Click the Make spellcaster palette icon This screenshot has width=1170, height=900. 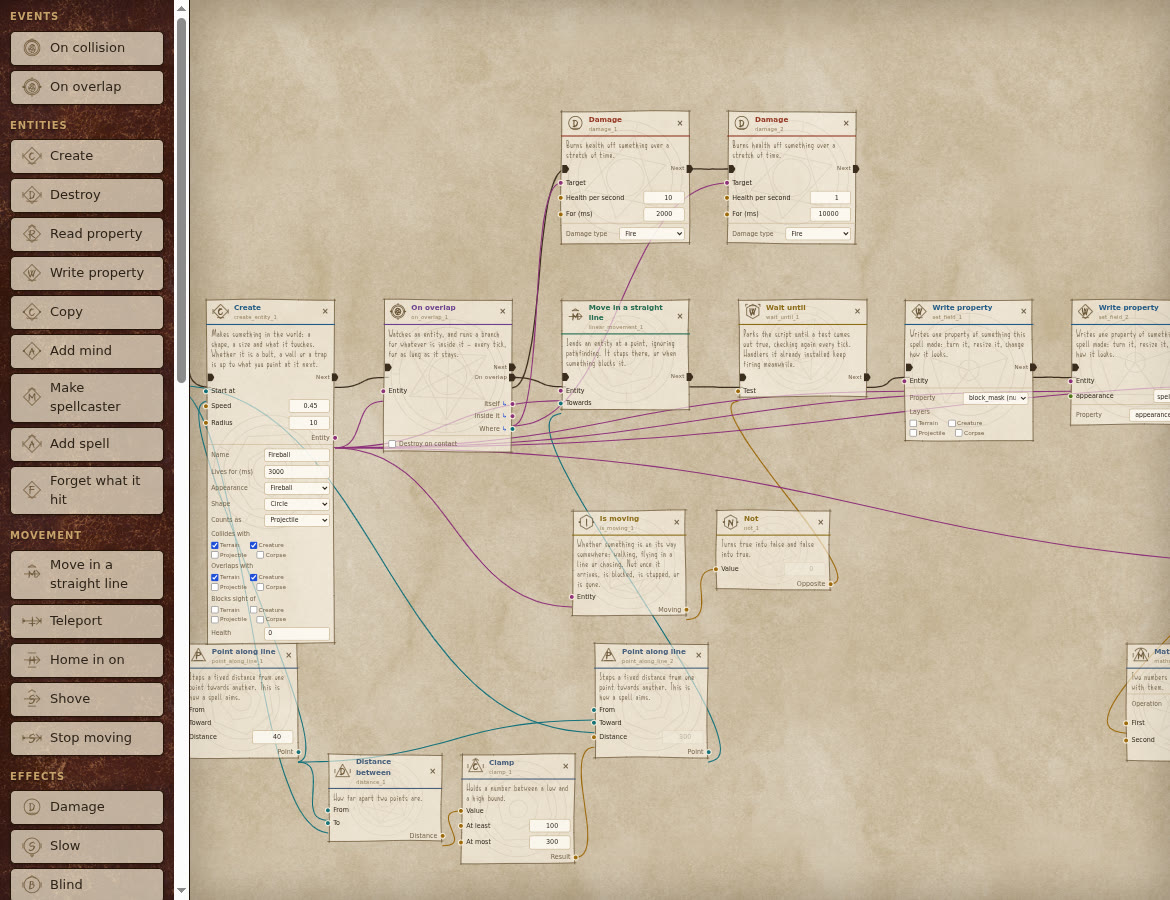32,397
